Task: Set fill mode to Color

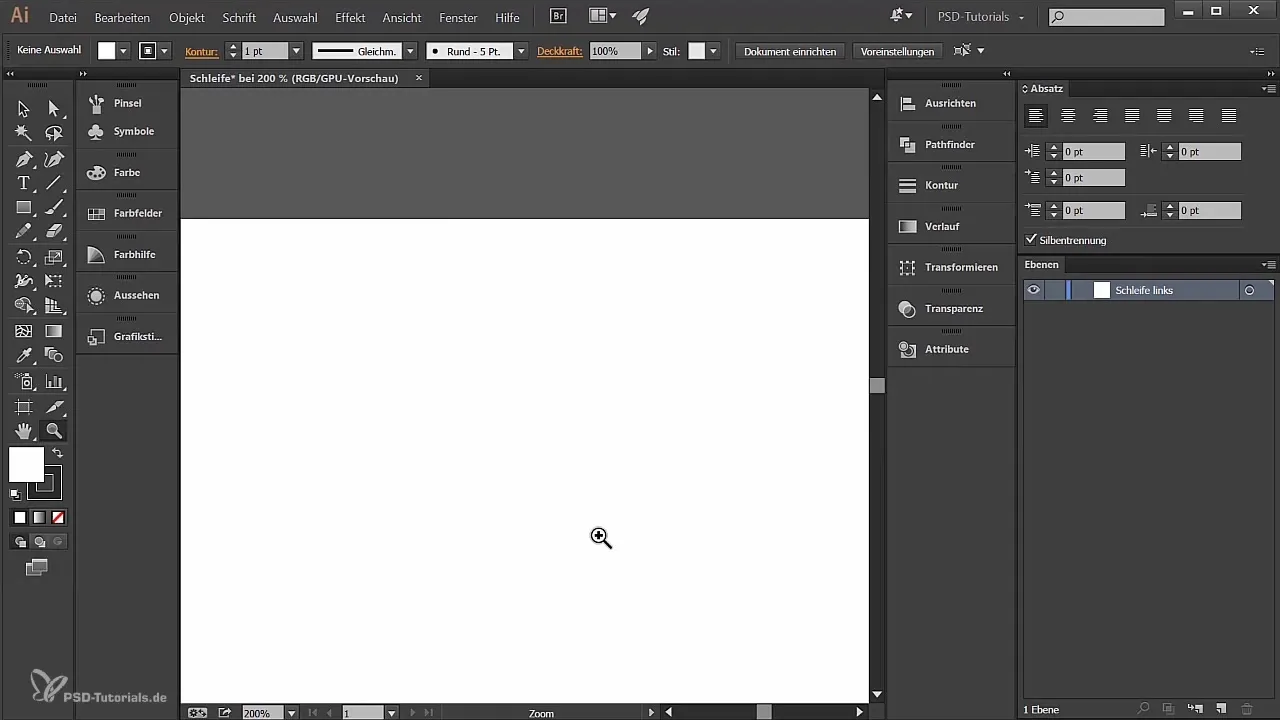Action: pos(19,517)
